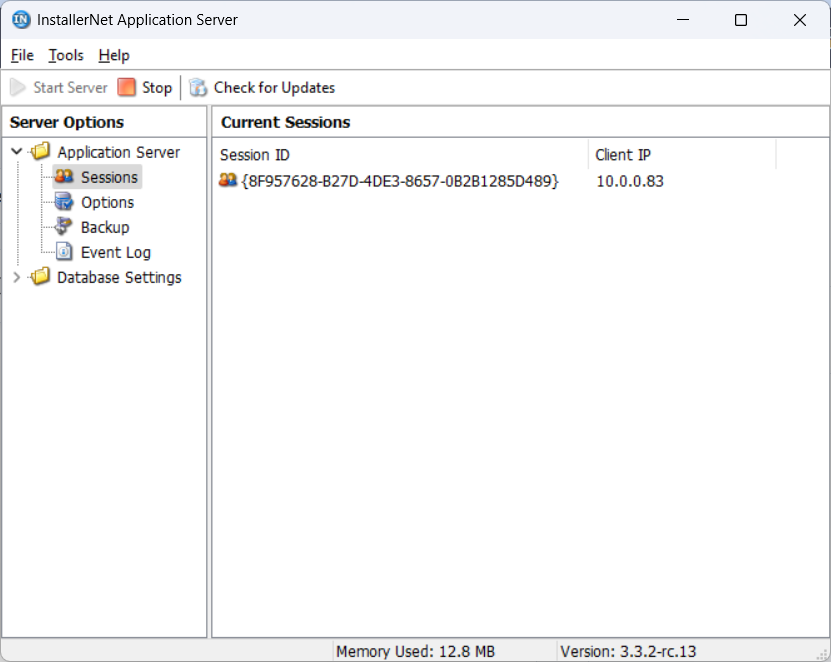Open the Backup tree item
The image size is (831, 662).
point(105,227)
